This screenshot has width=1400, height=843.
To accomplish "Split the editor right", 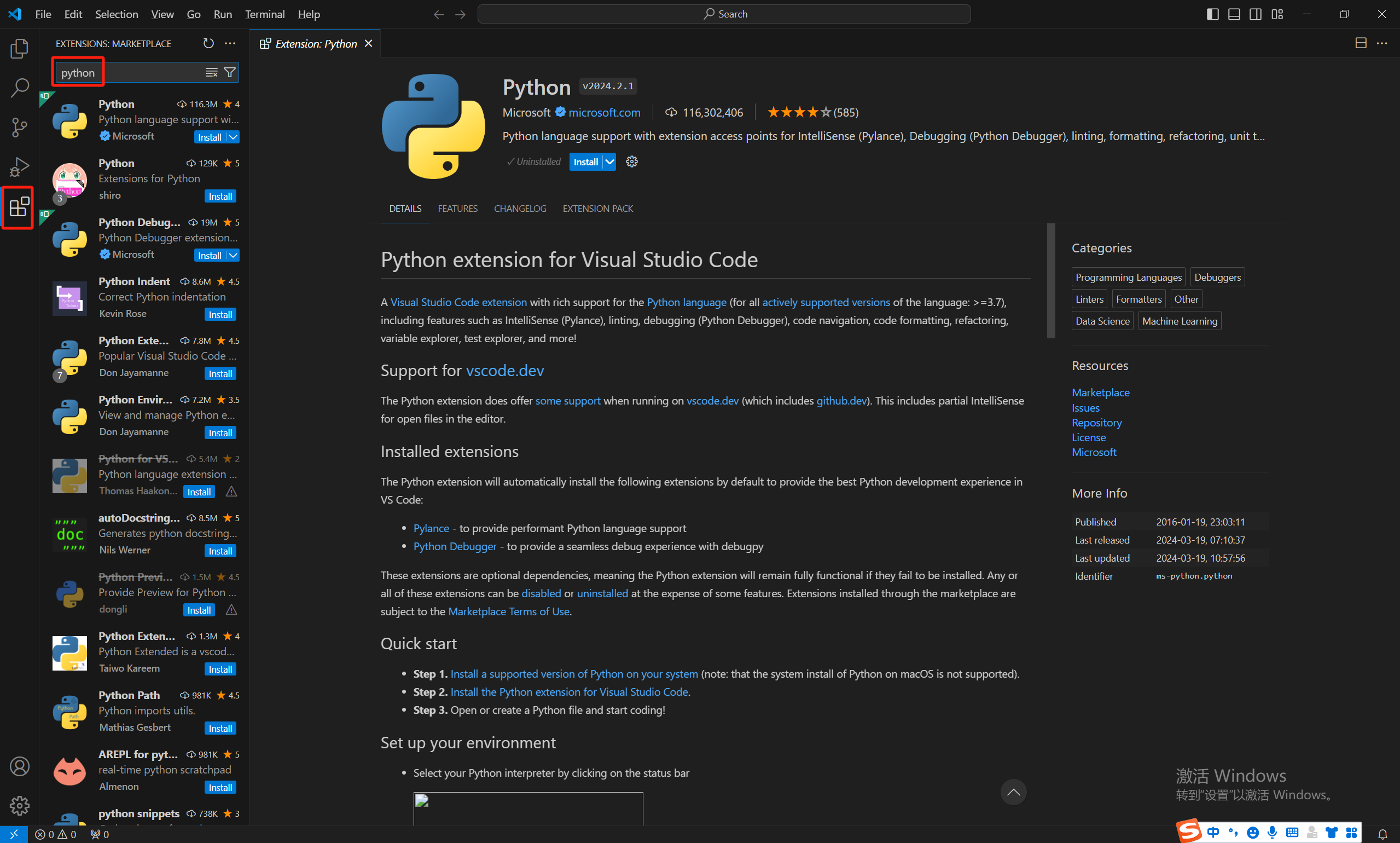I will [x=1361, y=43].
